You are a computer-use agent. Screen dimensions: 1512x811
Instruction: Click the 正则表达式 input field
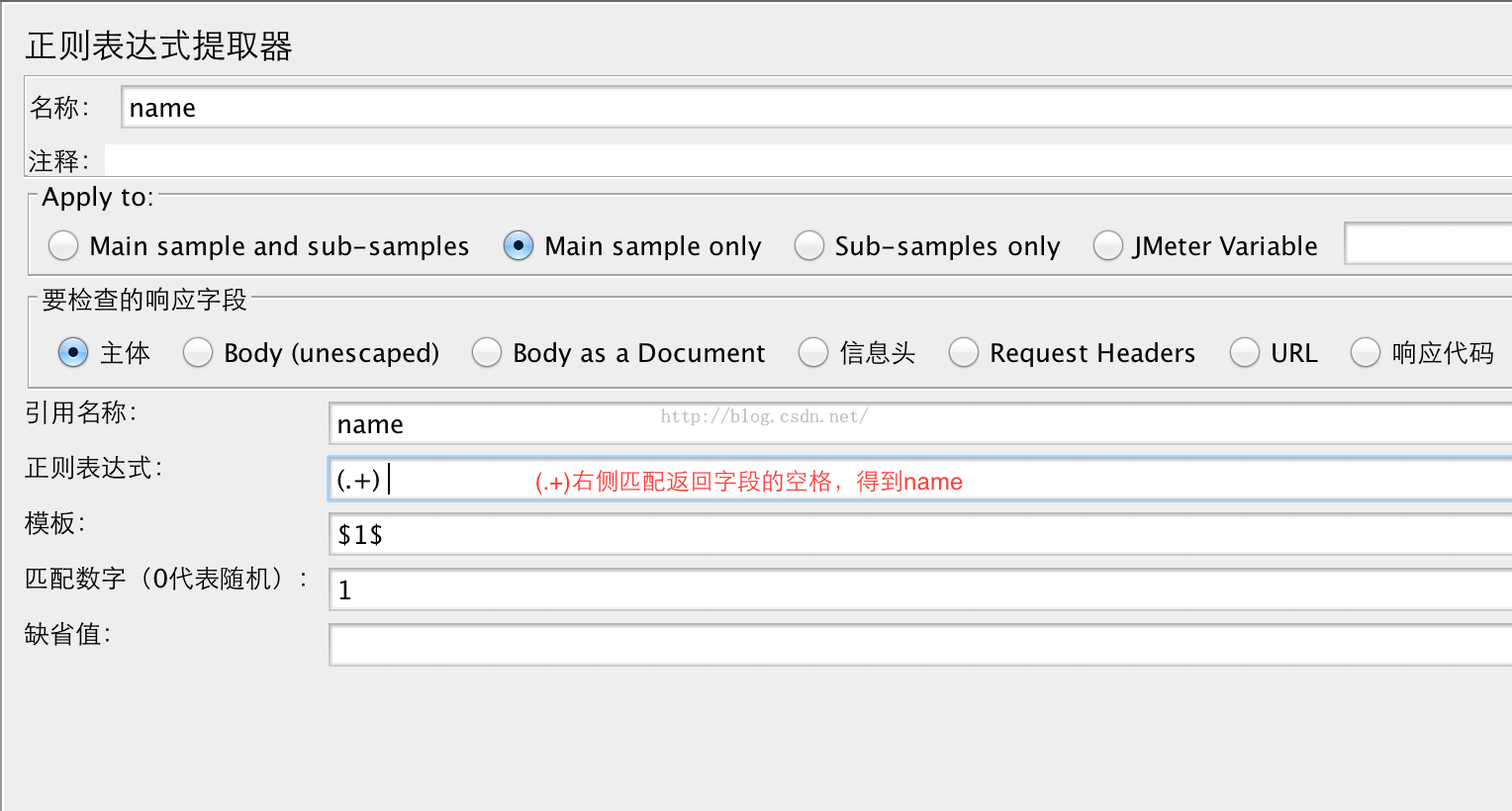pyautogui.click(x=920, y=479)
